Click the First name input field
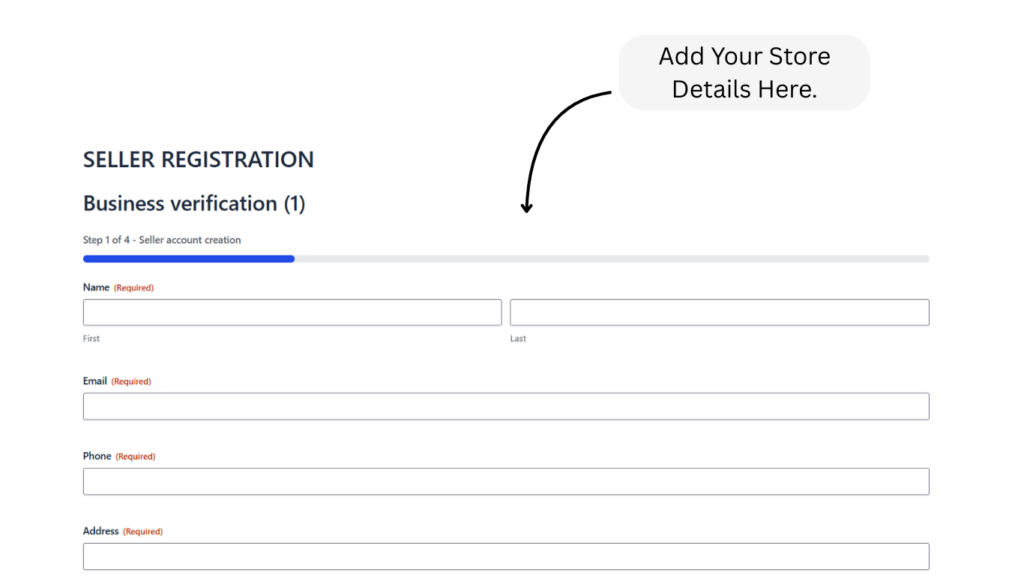 (x=292, y=312)
